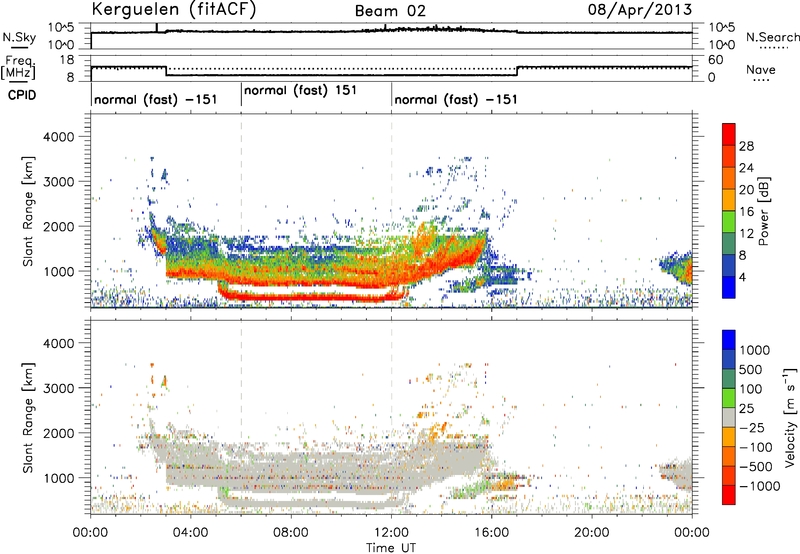Click the '16:00' time tick label

[x=491, y=533]
